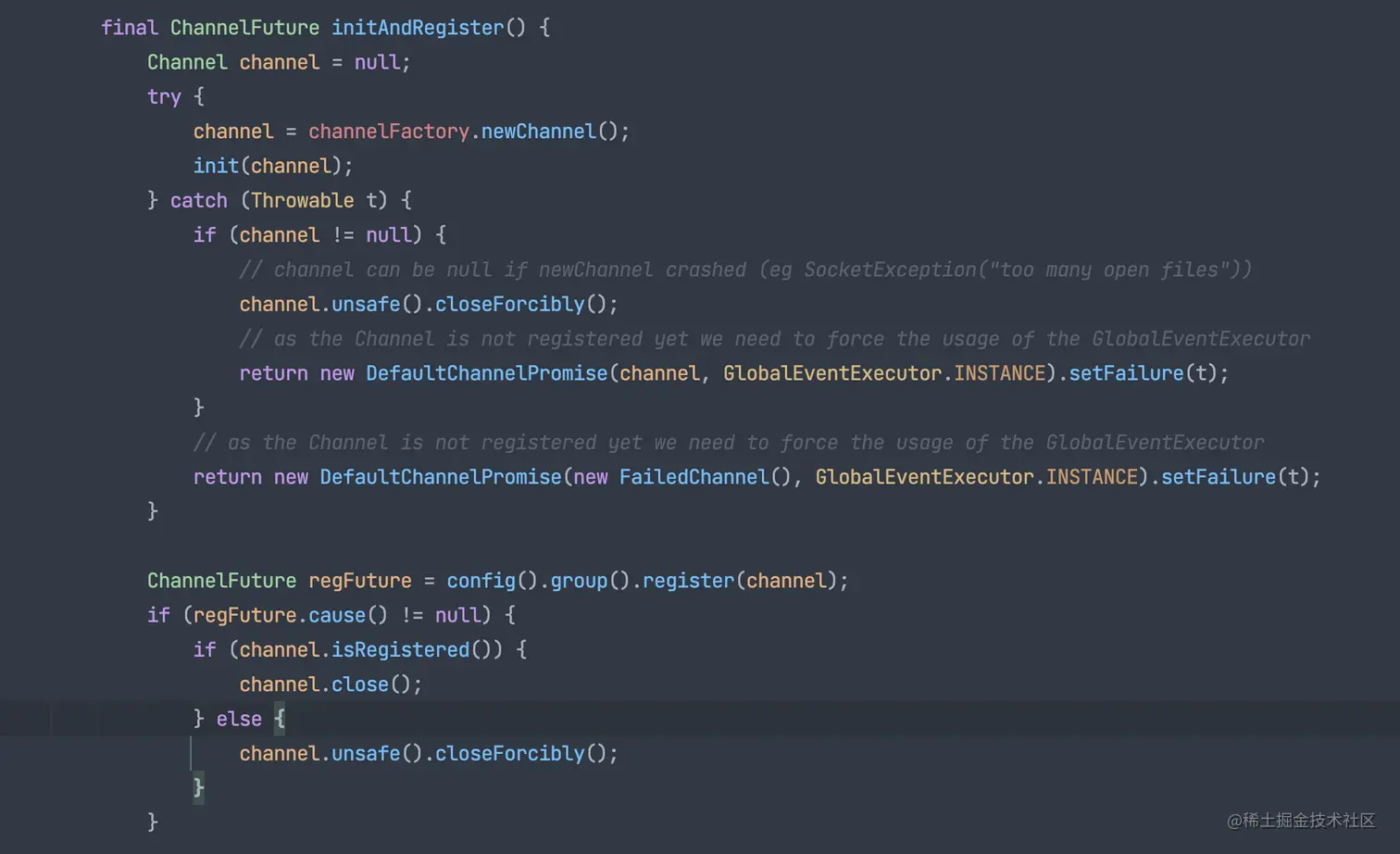Click the indented 'as the Channel is not registered' comment

774,339
